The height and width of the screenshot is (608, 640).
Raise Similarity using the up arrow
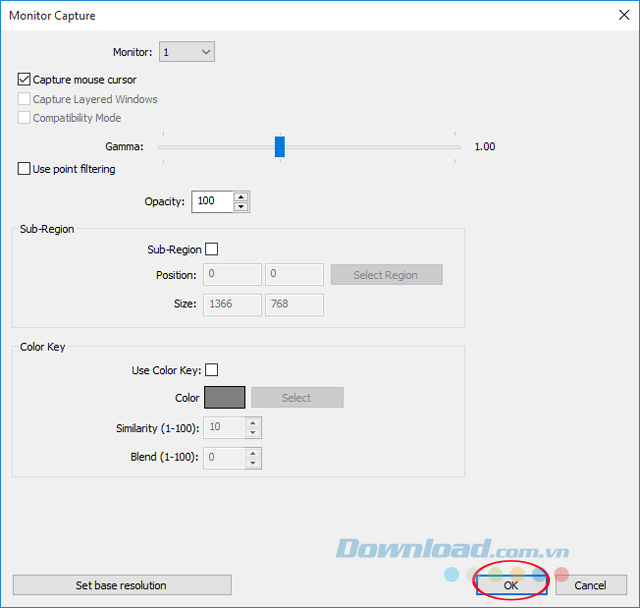pyautogui.click(x=253, y=423)
